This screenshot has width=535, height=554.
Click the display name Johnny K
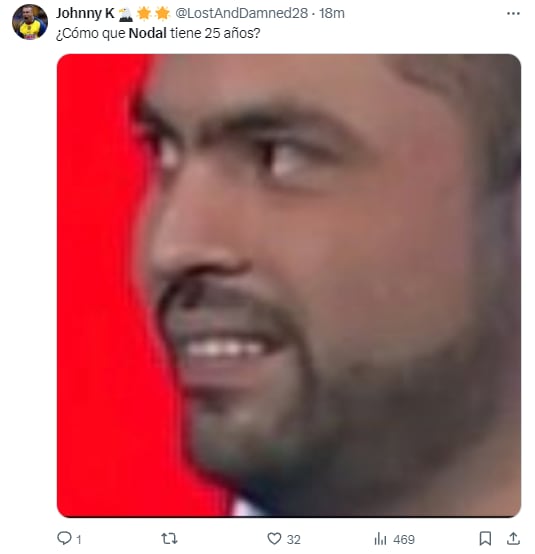click(85, 13)
